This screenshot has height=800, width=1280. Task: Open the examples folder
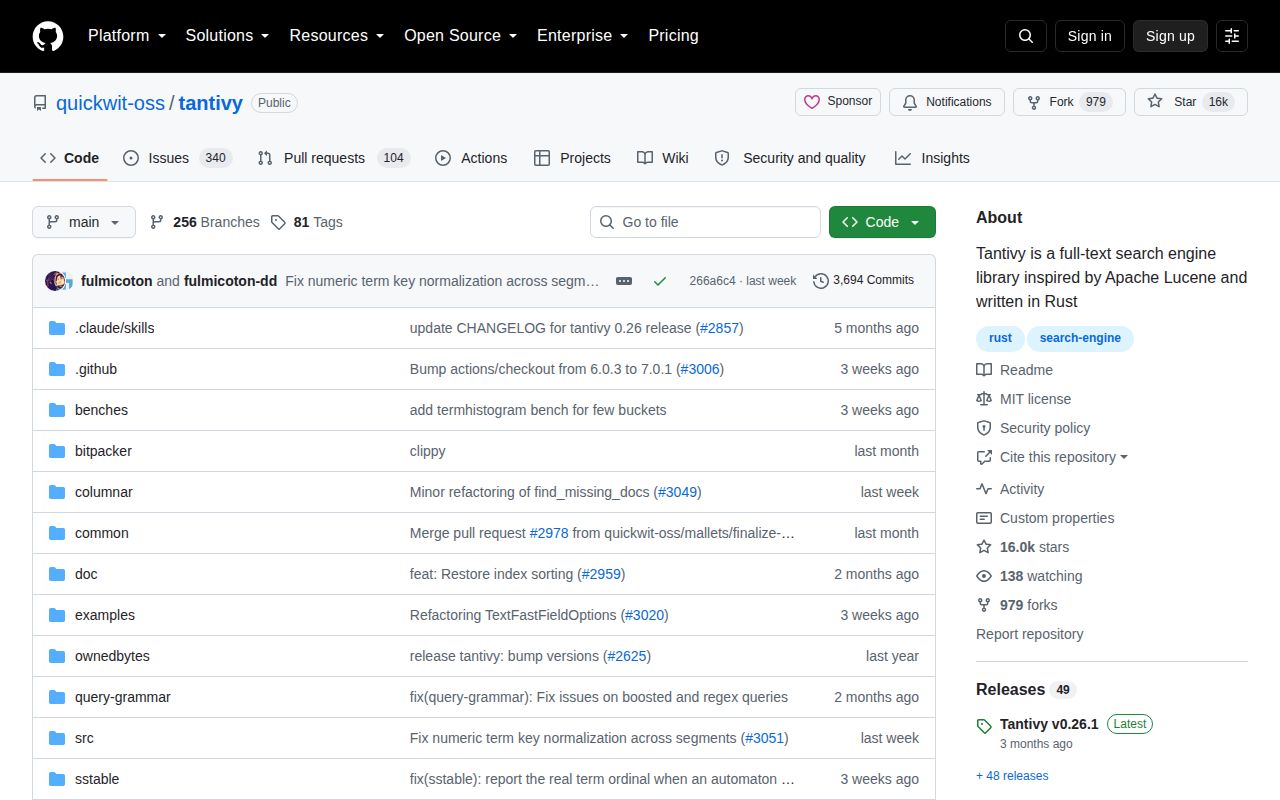tap(105, 615)
